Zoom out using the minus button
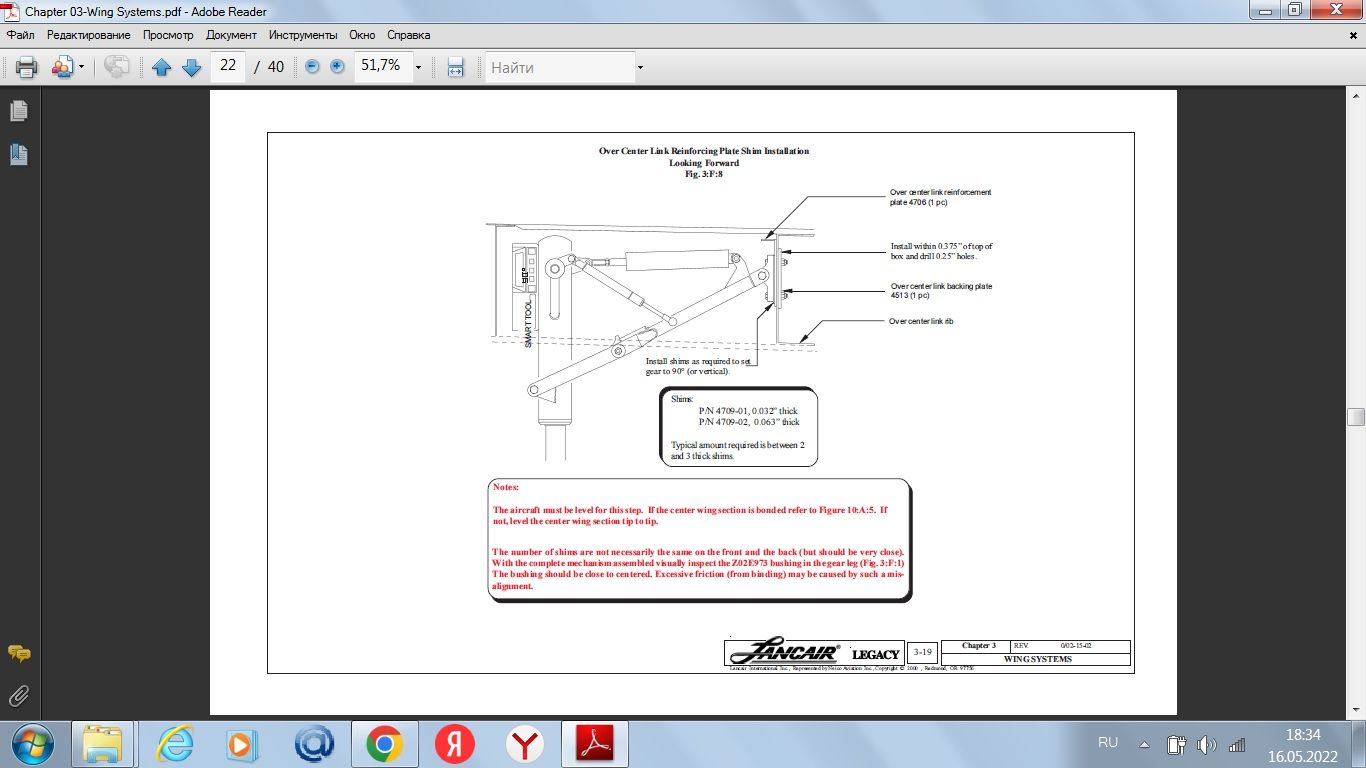The height and width of the screenshot is (768, 1366). pyautogui.click(x=312, y=67)
